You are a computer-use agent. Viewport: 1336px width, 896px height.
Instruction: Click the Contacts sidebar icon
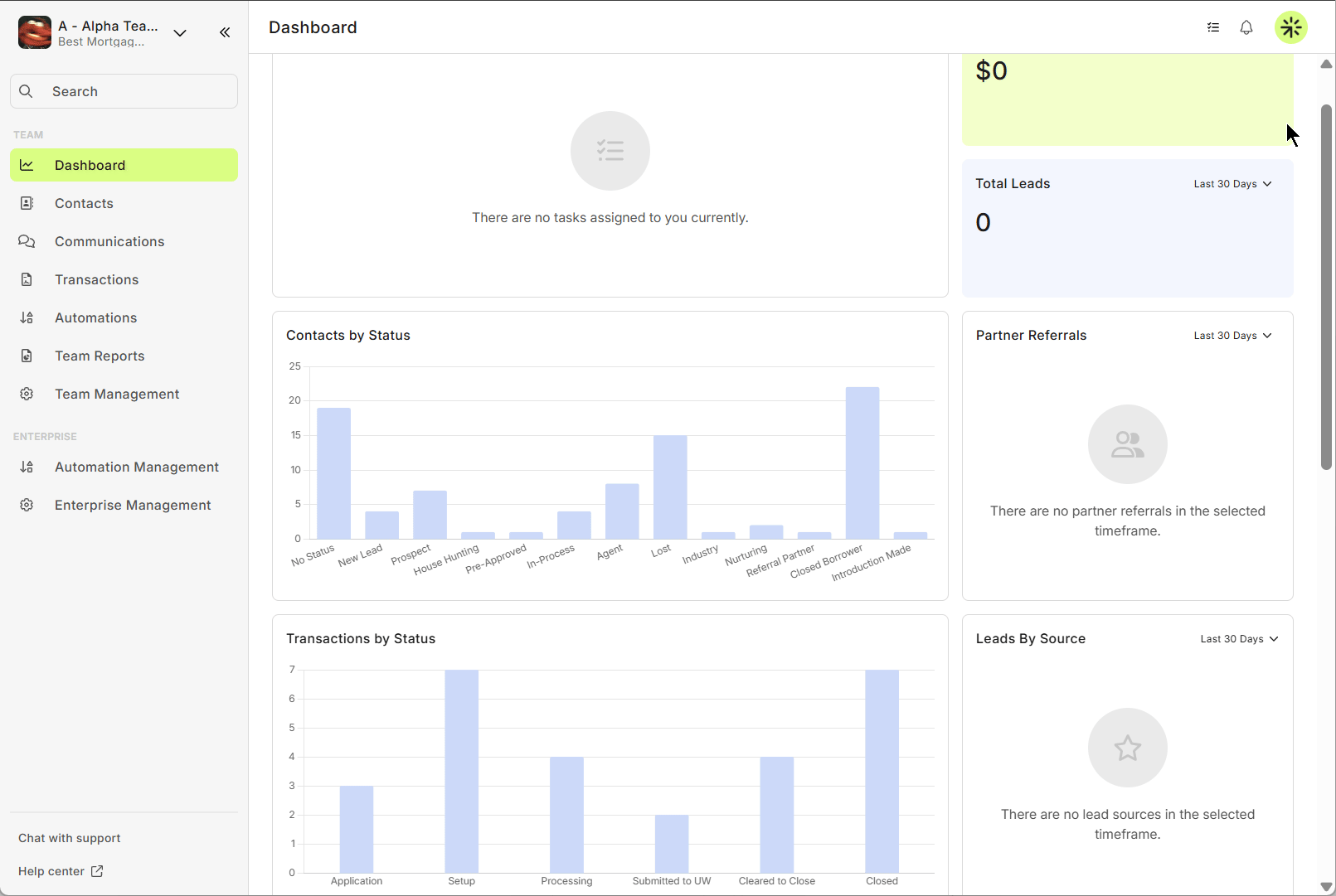pos(27,203)
